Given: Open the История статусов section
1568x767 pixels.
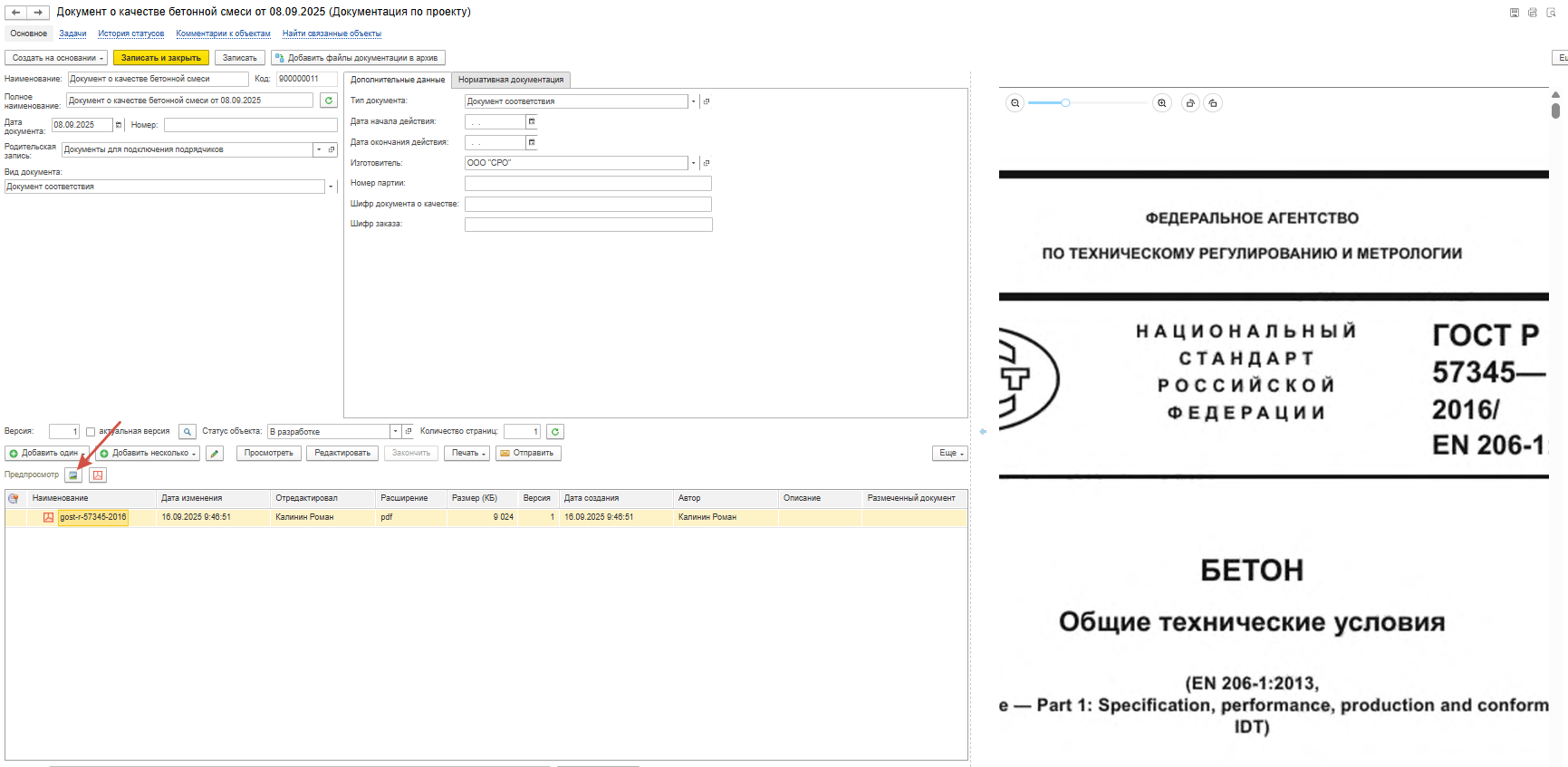Looking at the screenshot, I should [131, 34].
